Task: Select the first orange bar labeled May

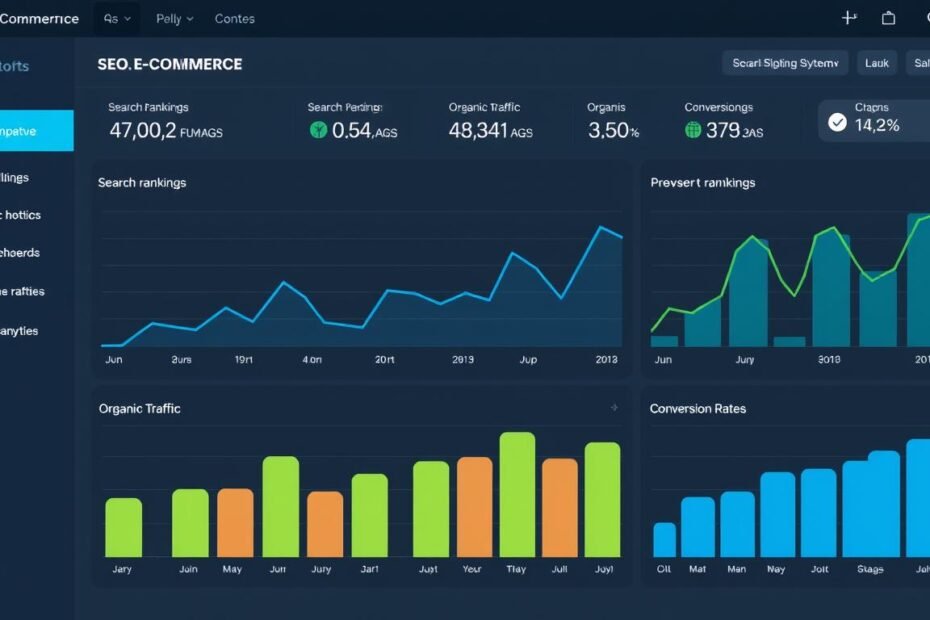Action: (235, 522)
